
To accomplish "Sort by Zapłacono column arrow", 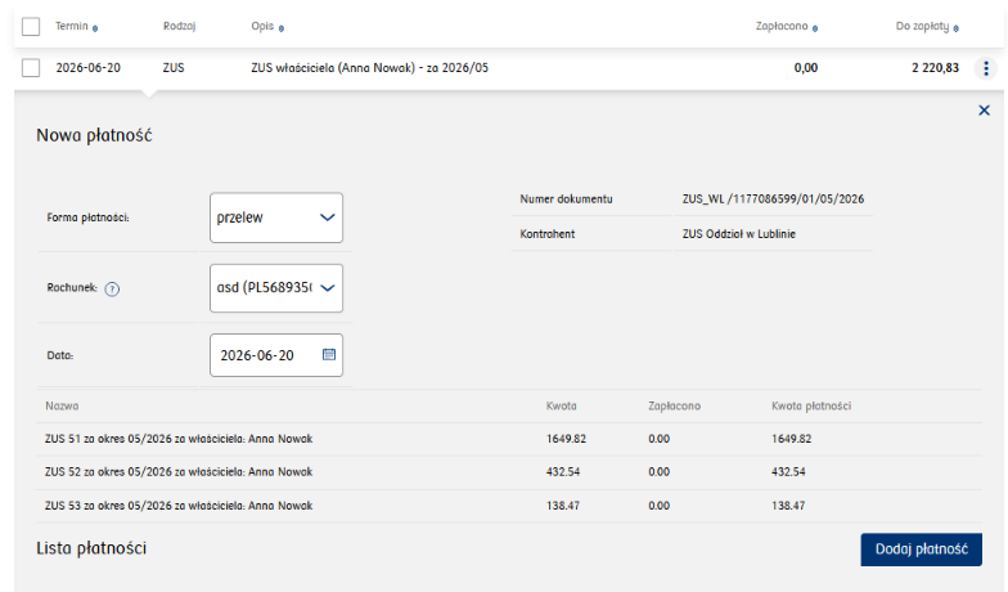I will pyautogui.click(x=815, y=28).
